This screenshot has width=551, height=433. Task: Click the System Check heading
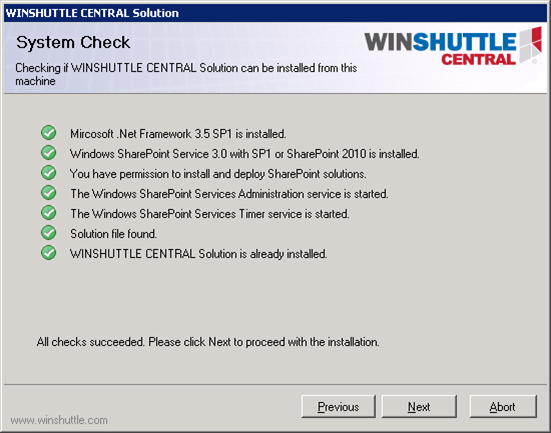point(73,43)
